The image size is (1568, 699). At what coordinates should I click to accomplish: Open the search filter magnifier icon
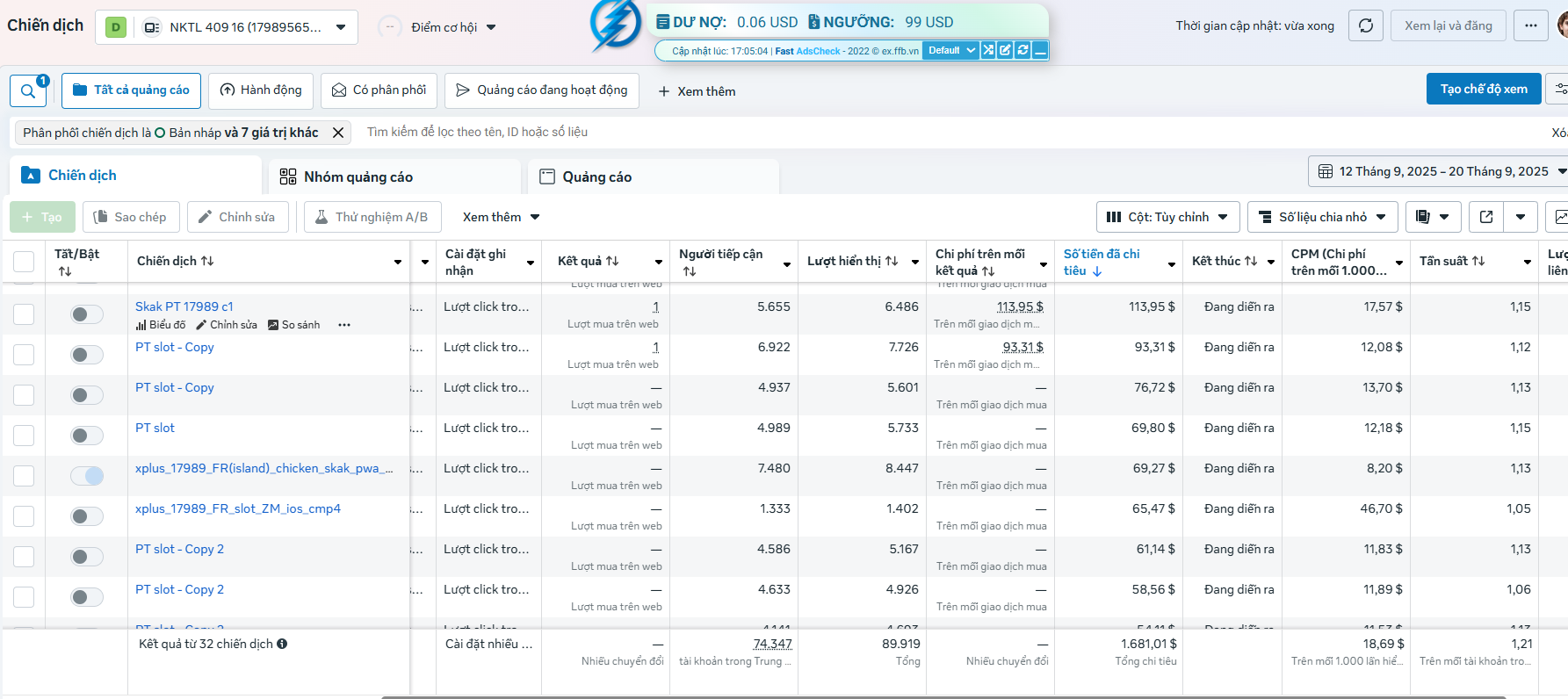[28, 90]
